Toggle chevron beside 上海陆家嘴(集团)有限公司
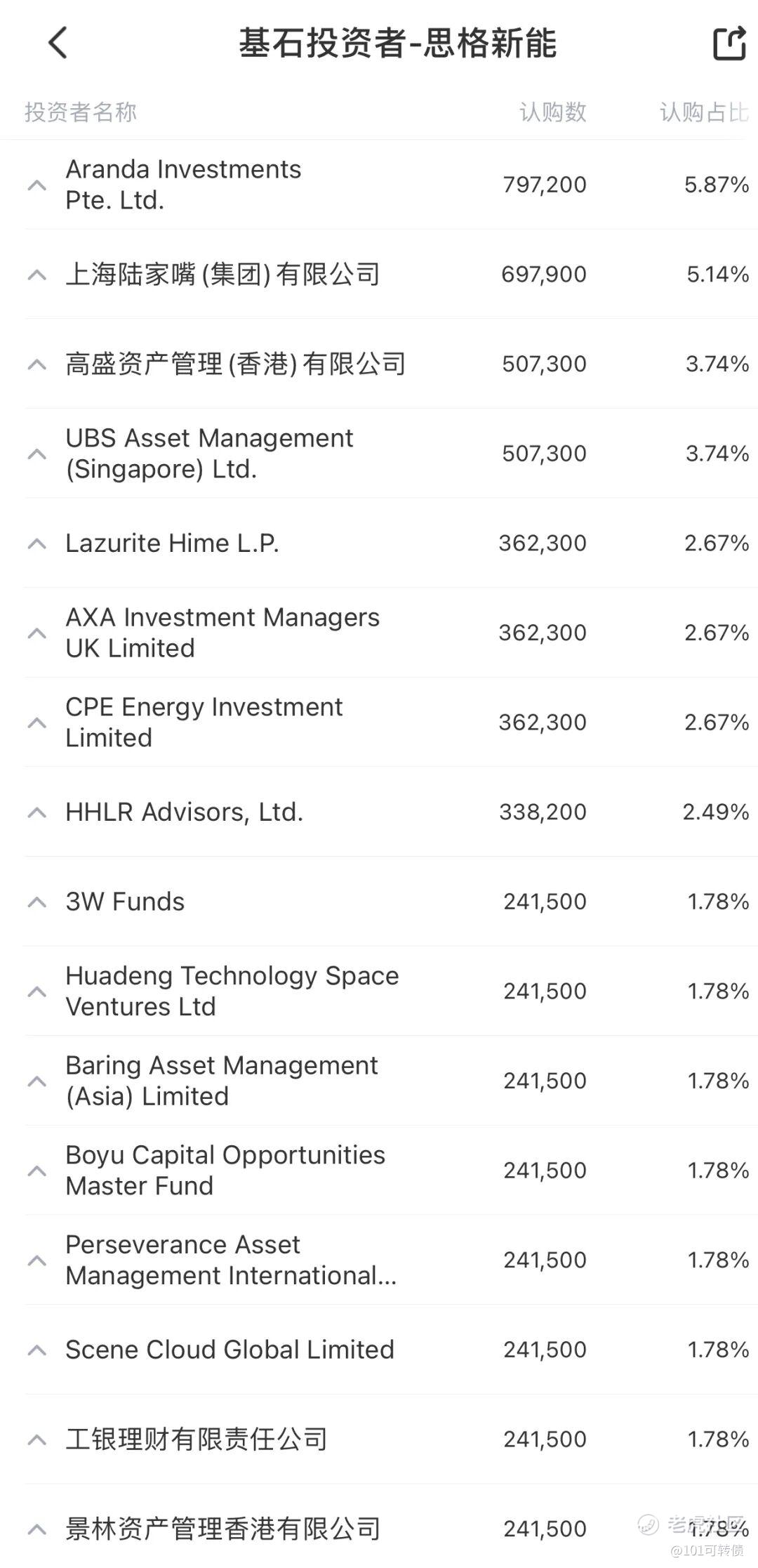 click(36, 275)
